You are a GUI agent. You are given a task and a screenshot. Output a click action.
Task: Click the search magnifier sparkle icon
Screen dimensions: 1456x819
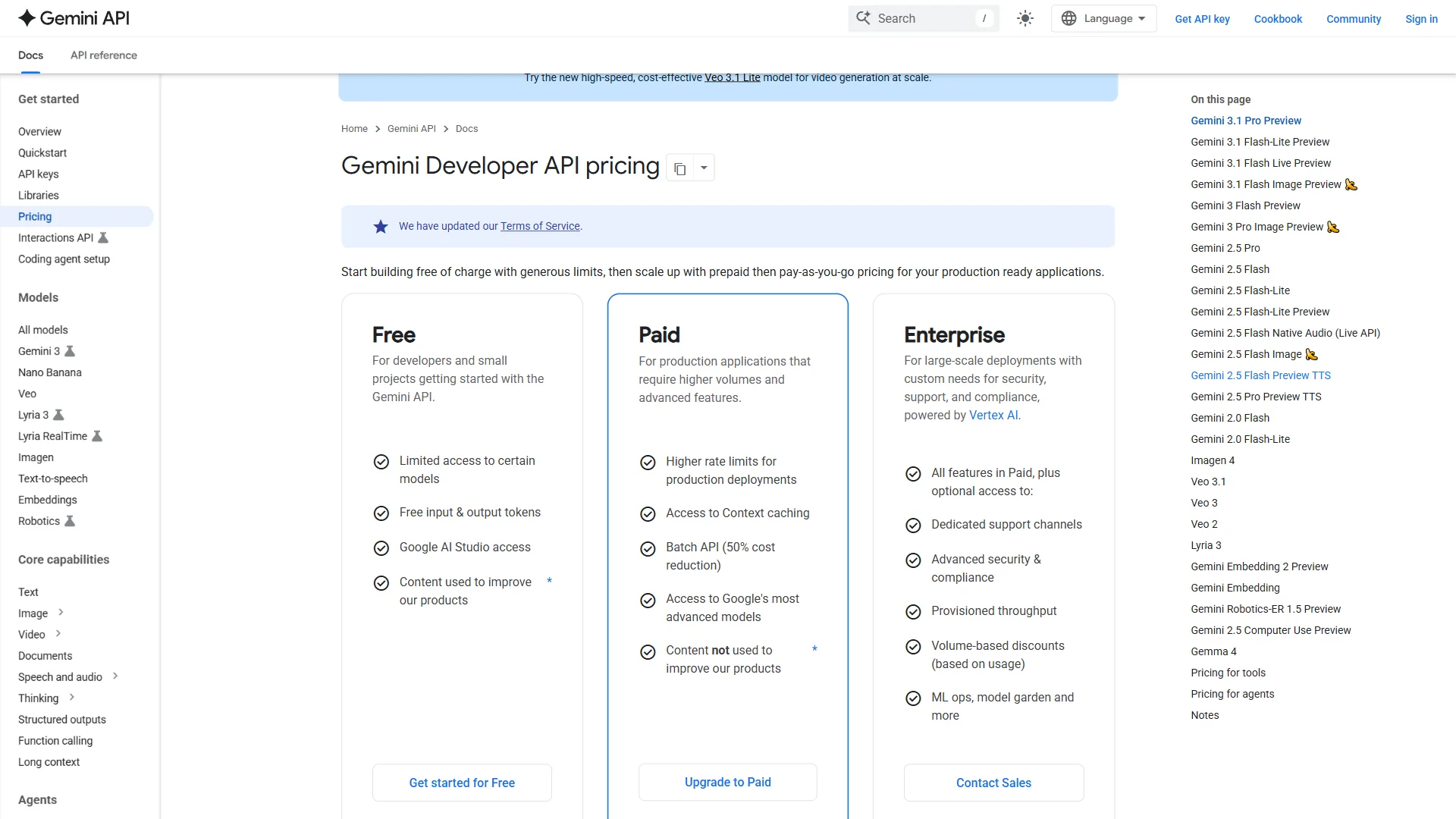pyautogui.click(x=863, y=17)
